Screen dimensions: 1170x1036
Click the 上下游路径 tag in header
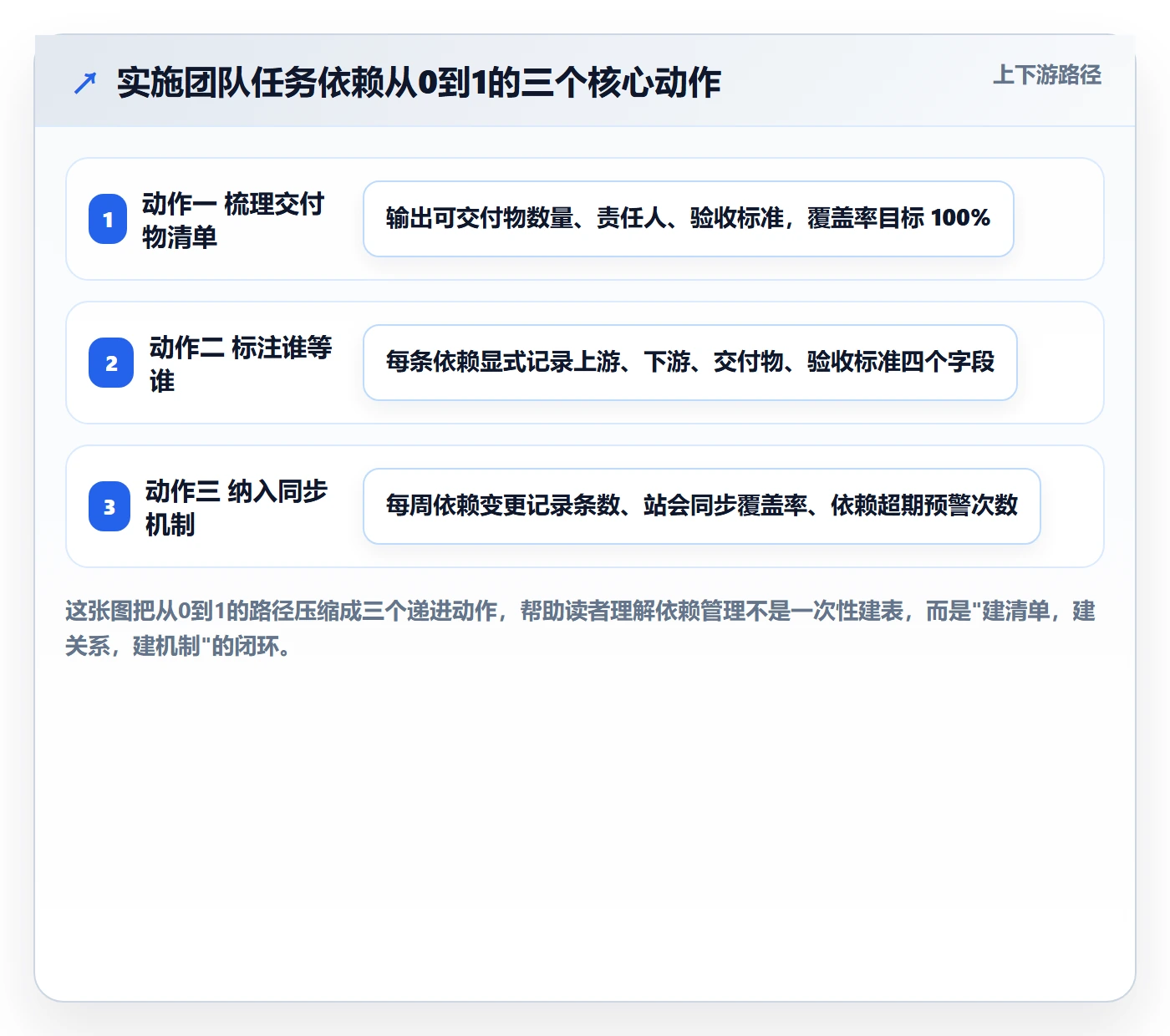(1047, 75)
